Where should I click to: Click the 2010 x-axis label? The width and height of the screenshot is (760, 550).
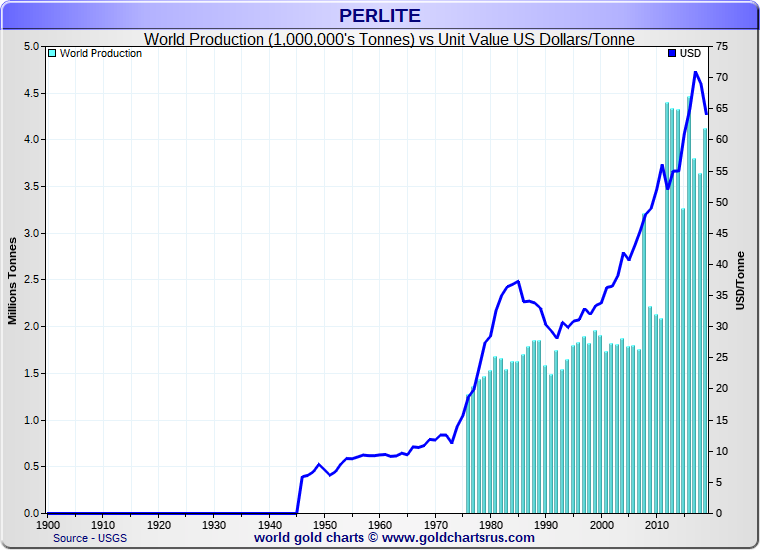coord(657,525)
